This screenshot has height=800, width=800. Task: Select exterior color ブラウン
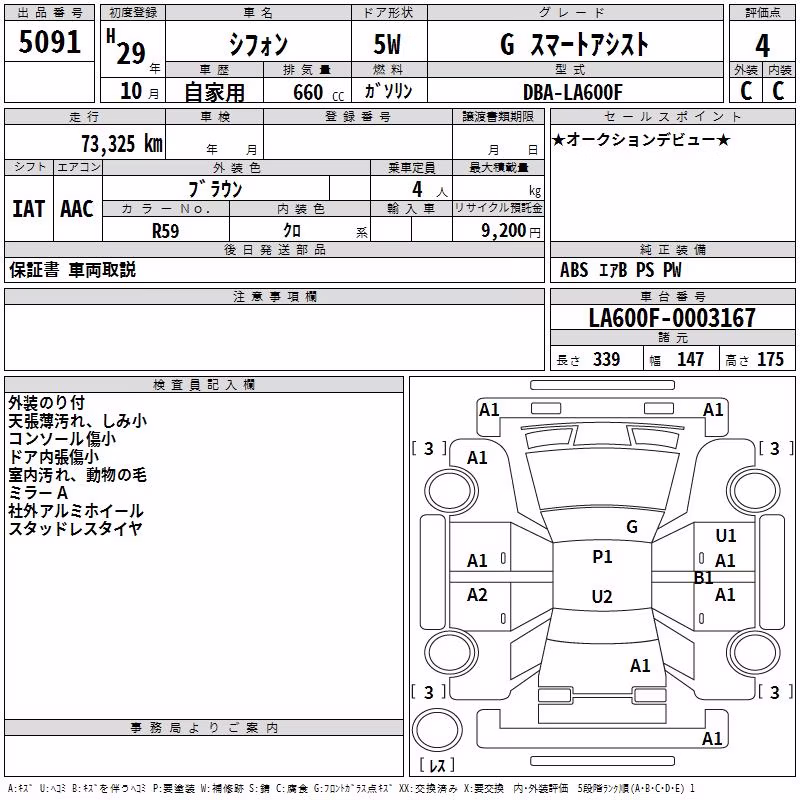[215, 189]
